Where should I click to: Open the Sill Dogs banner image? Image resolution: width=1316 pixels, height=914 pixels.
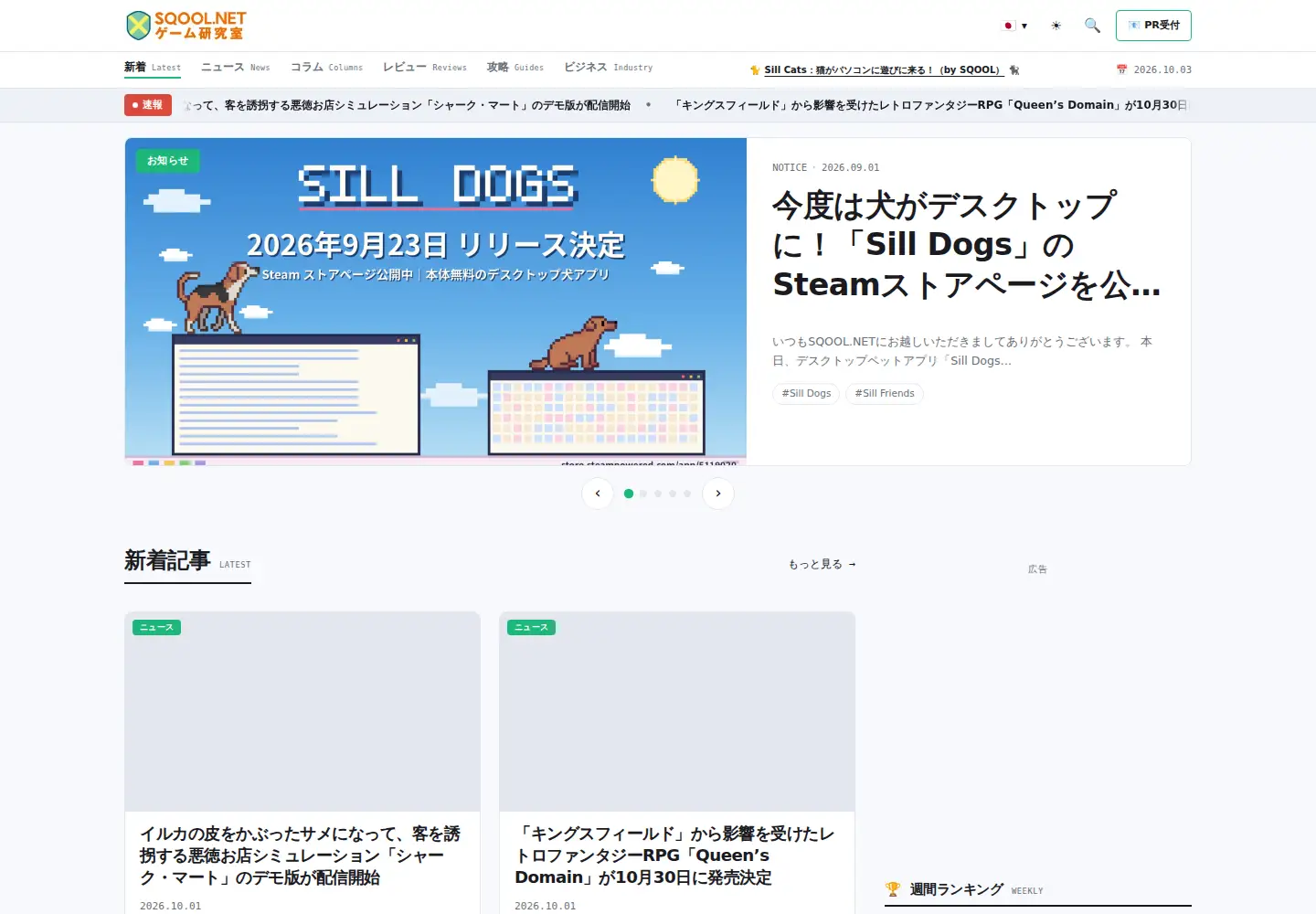click(436, 302)
